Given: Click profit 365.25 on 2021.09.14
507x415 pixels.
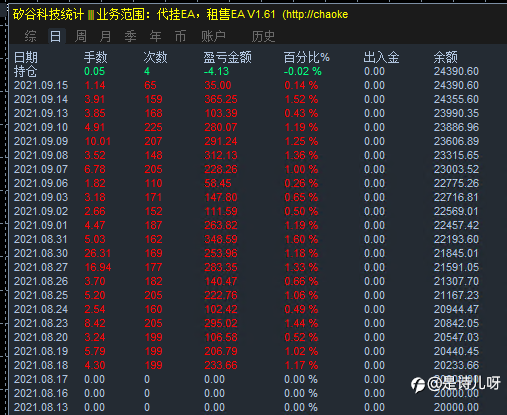Looking at the screenshot, I should pos(221,99).
